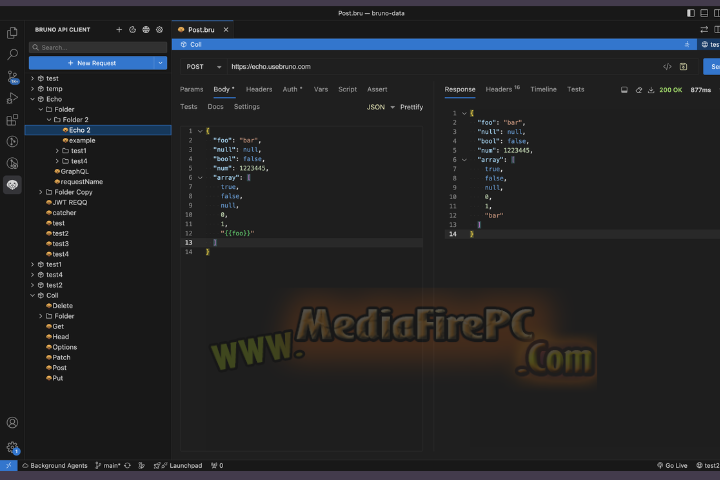The height and width of the screenshot is (480, 720).
Task: Click the cookies icon in Bruno sidebar header
Action: click(x=132, y=29)
